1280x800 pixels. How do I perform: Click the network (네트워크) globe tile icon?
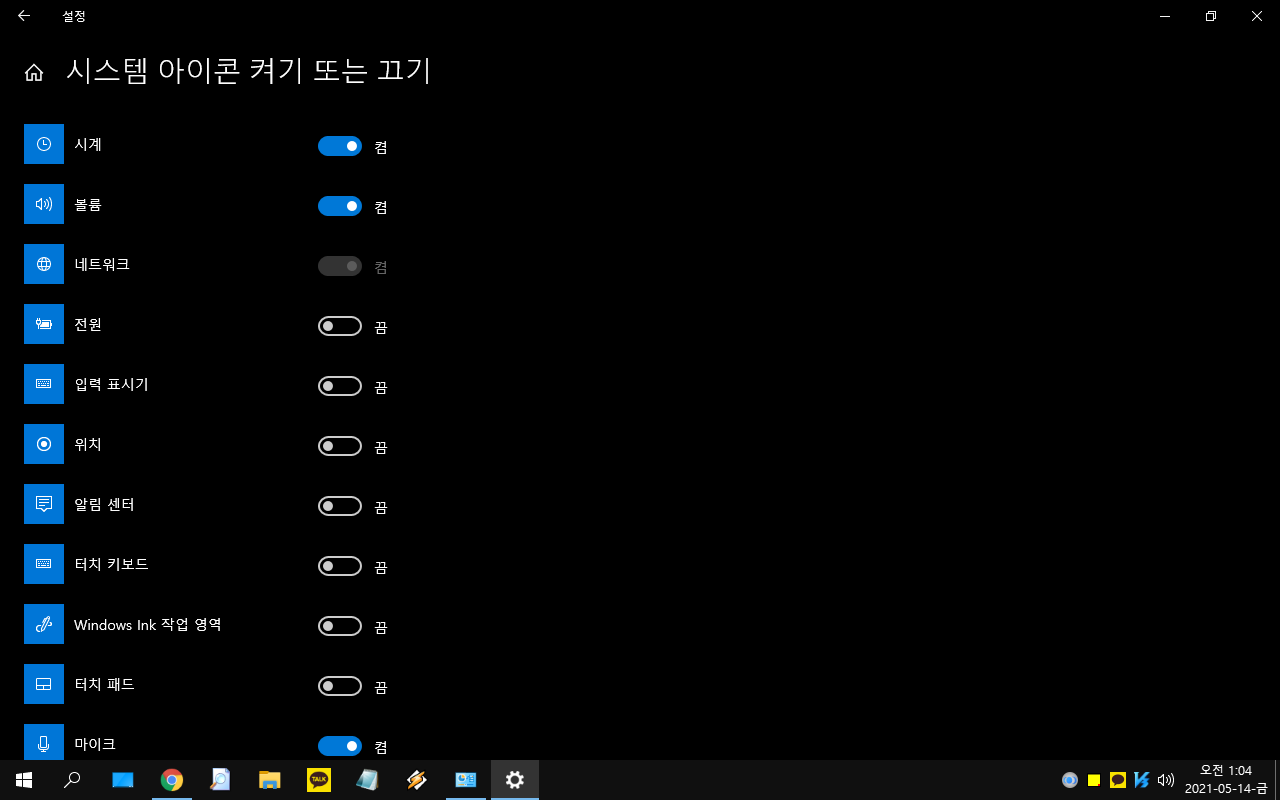(44, 264)
